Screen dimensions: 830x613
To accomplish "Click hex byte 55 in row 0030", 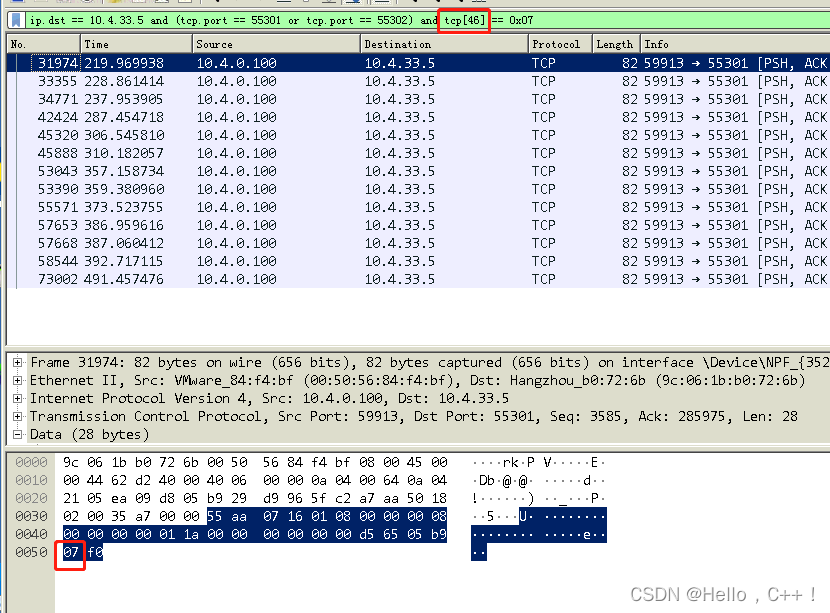I will (x=214, y=516).
